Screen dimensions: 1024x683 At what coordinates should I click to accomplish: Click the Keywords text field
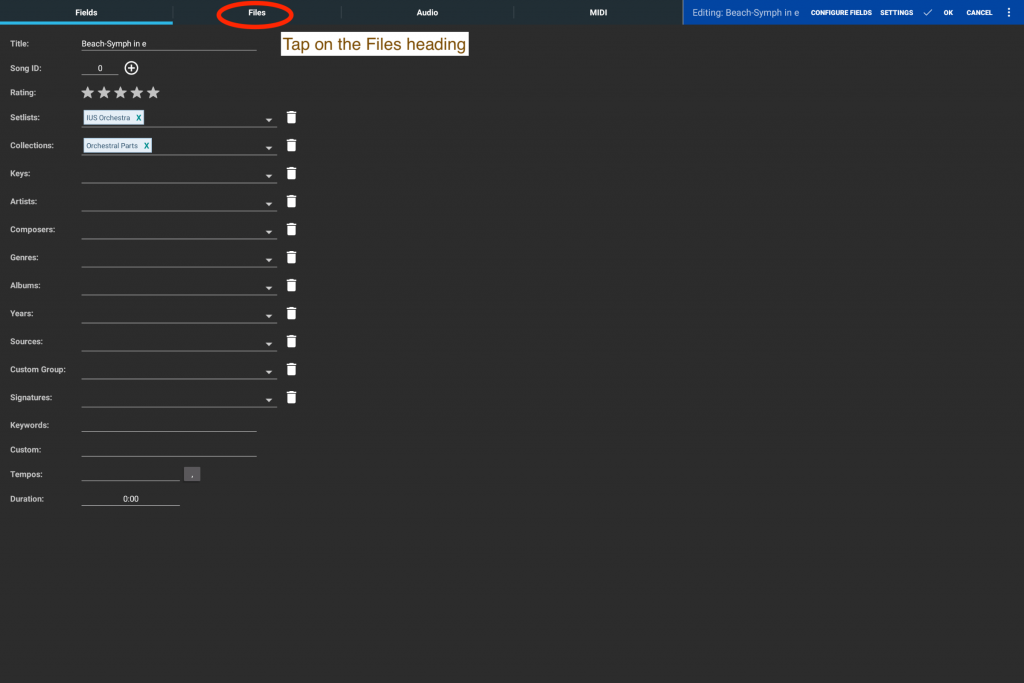pyautogui.click(x=168, y=424)
